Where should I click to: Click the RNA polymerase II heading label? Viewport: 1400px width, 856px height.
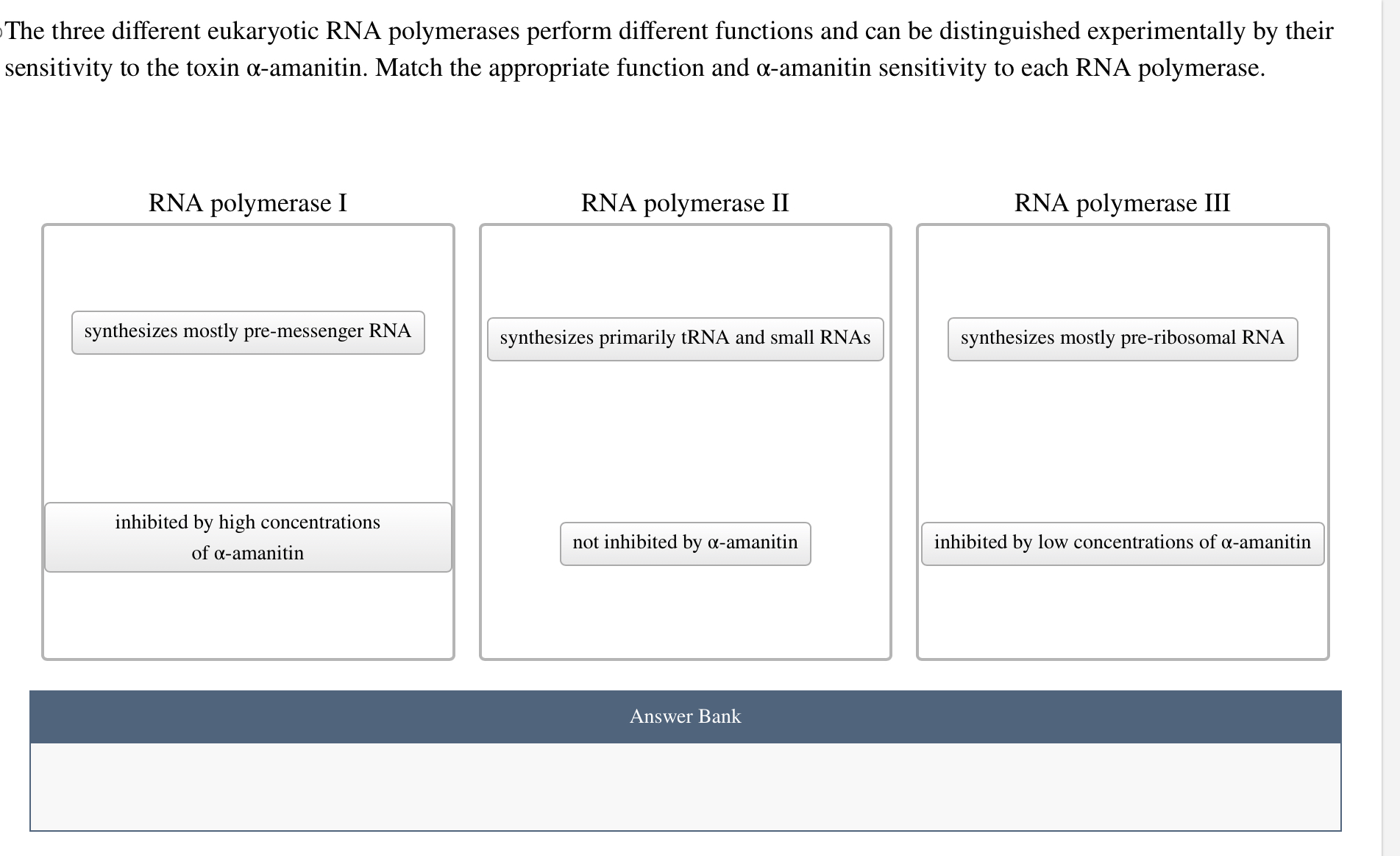click(684, 202)
